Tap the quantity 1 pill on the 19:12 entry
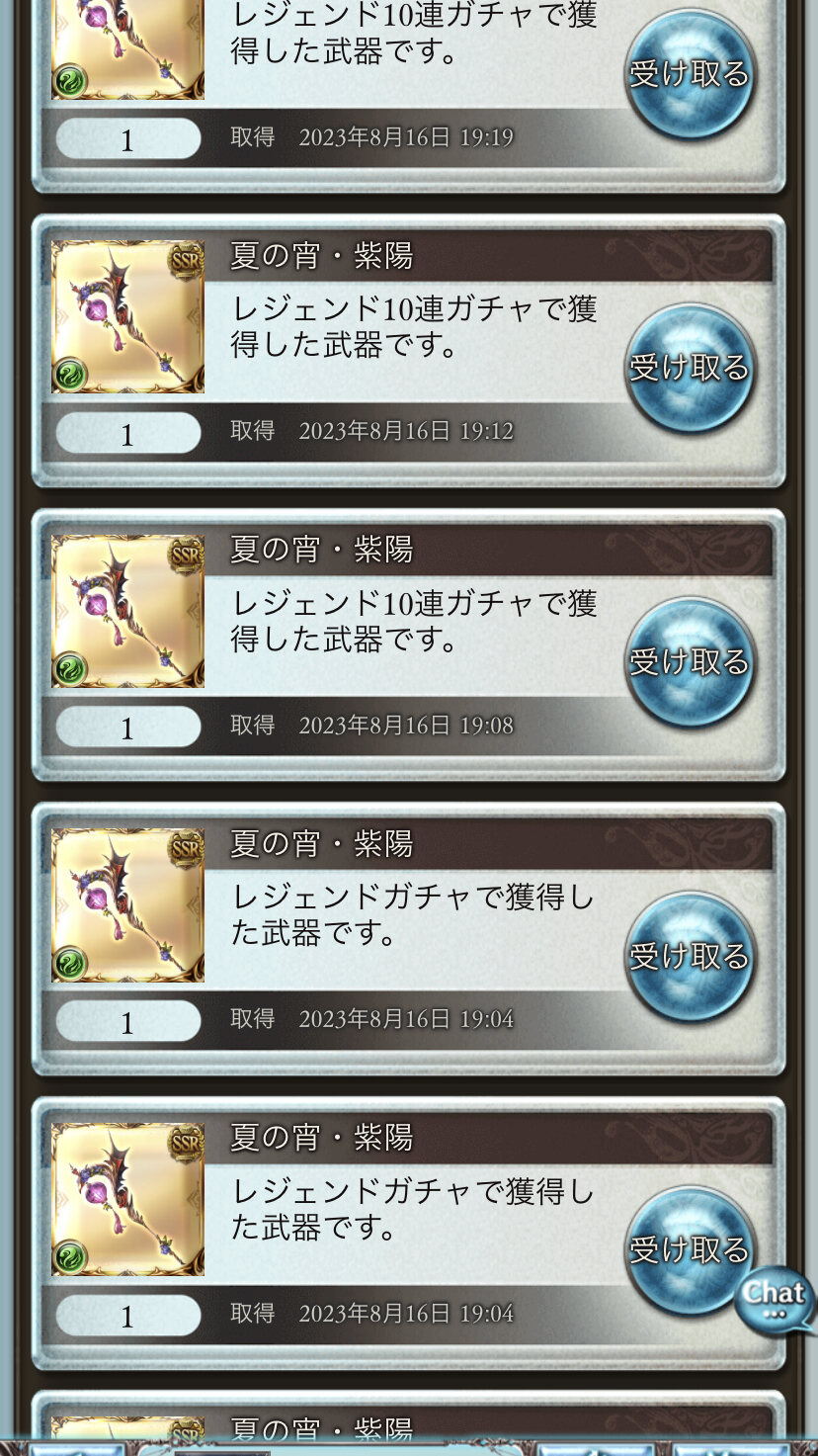The image size is (818, 1456). tap(127, 434)
